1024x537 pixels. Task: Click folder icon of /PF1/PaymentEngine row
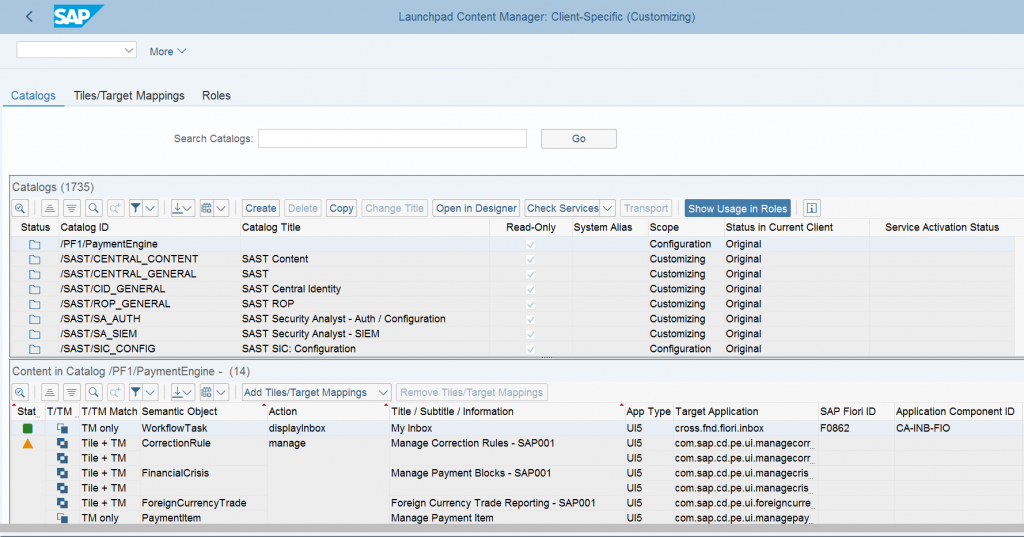(34, 244)
